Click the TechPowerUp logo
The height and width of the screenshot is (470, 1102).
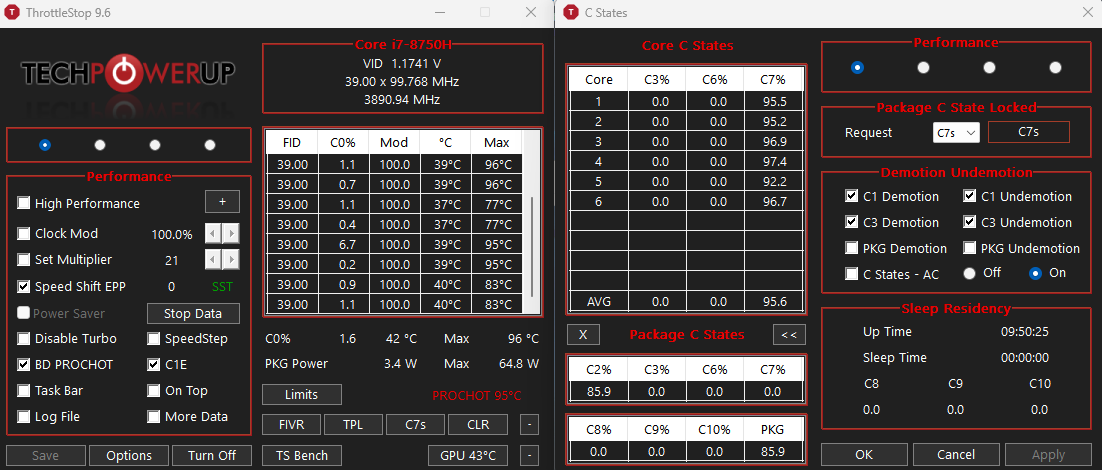click(128, 72)
